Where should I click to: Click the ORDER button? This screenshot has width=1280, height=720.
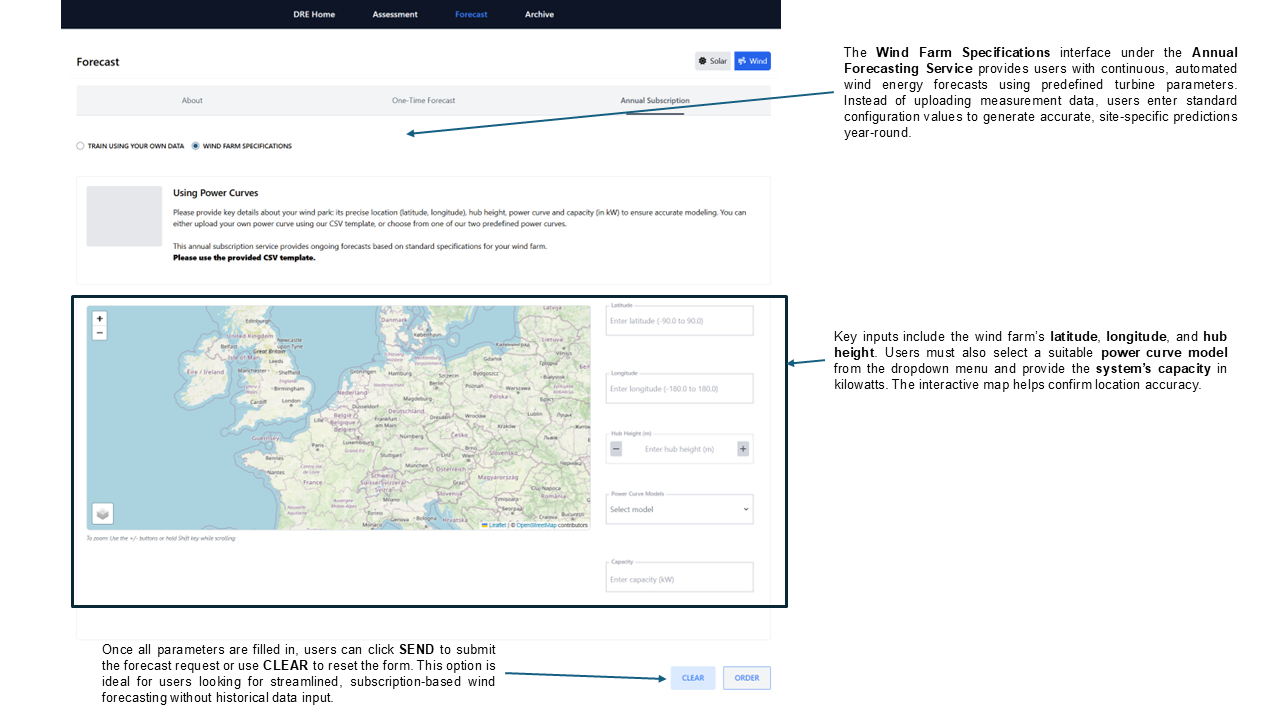(747, 678)
